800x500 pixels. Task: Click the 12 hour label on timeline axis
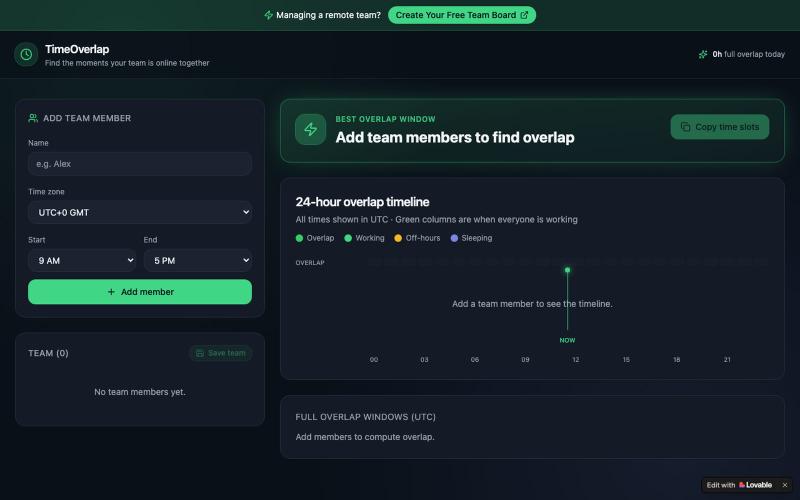pyautogui.click(x=576, y=360)
